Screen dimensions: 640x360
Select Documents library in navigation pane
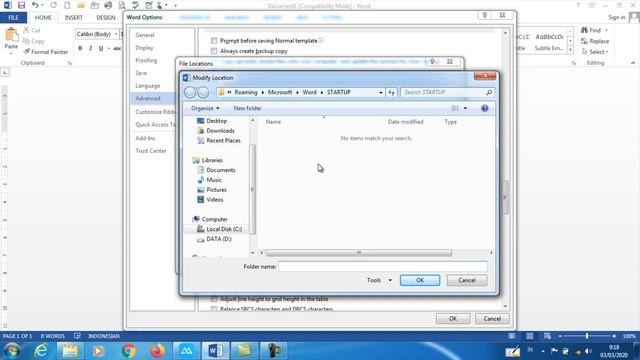click(216, 170)
